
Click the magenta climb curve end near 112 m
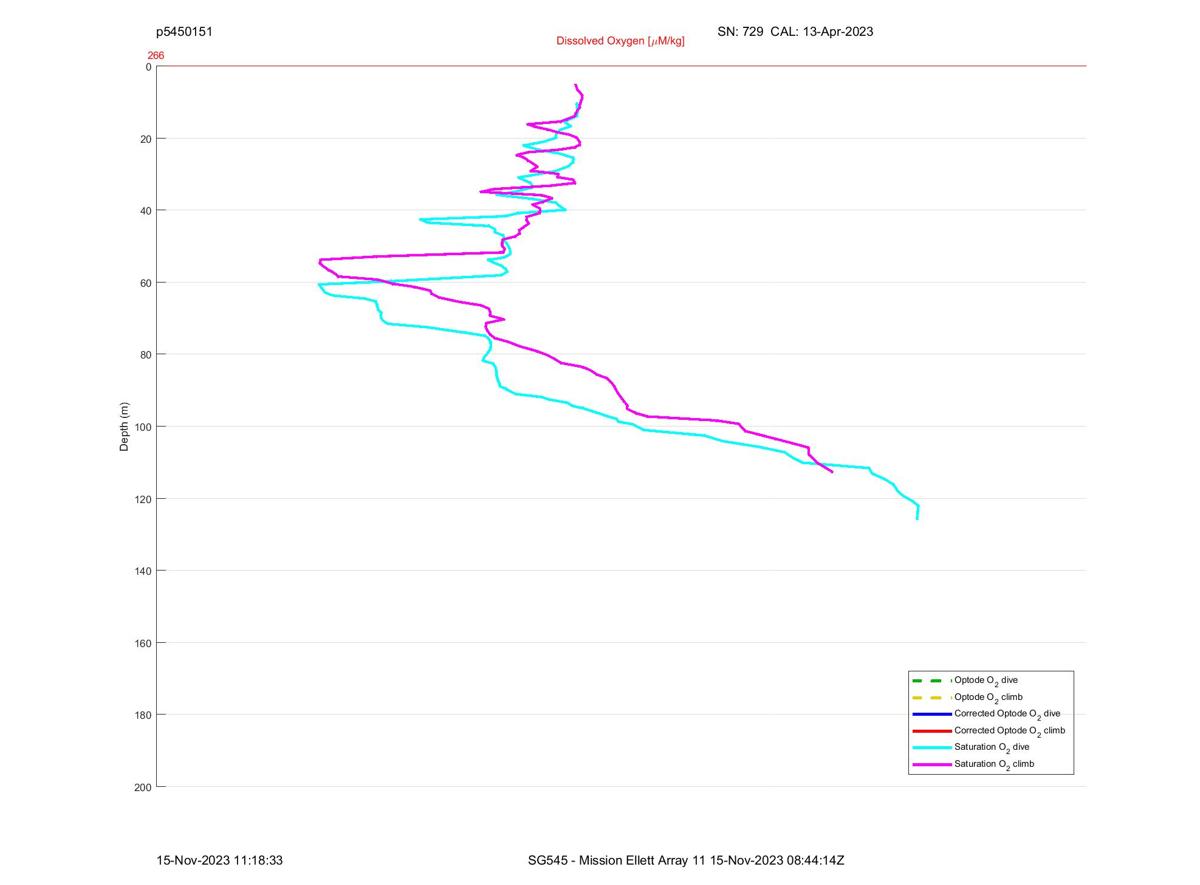[831, 471]
